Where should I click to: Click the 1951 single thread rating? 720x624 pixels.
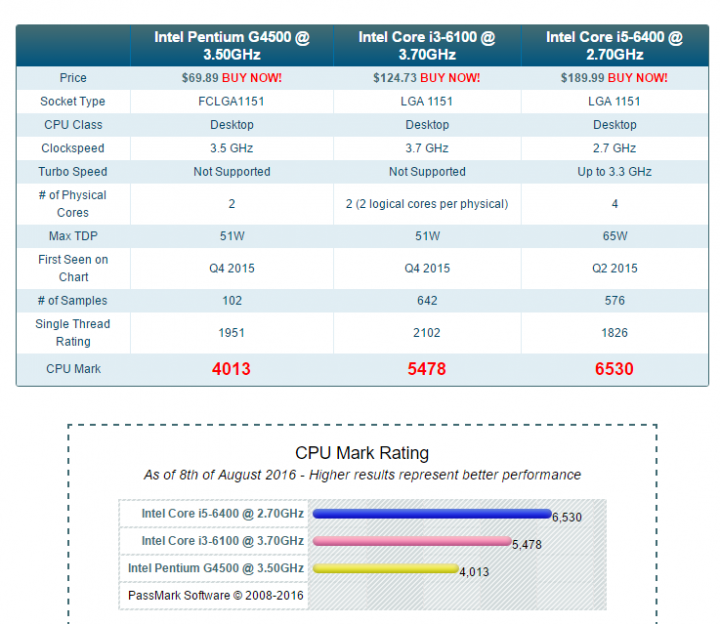tap(231, 333)
